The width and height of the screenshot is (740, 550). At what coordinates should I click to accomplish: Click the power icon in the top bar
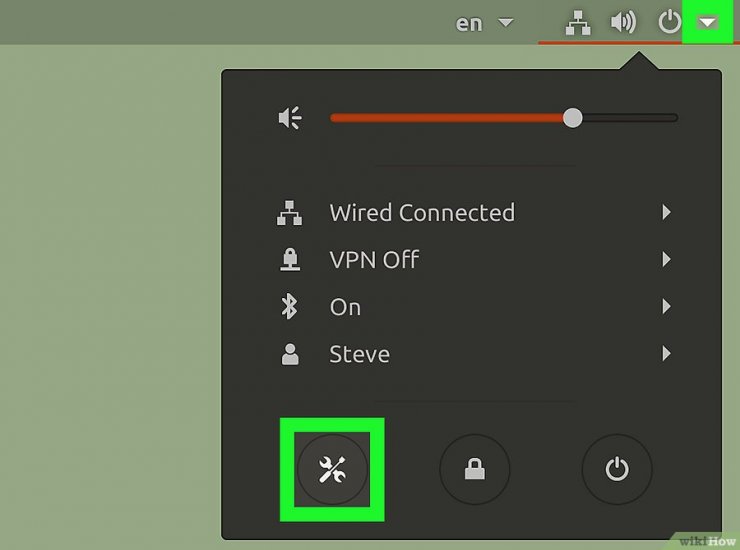tap(670, 22)
